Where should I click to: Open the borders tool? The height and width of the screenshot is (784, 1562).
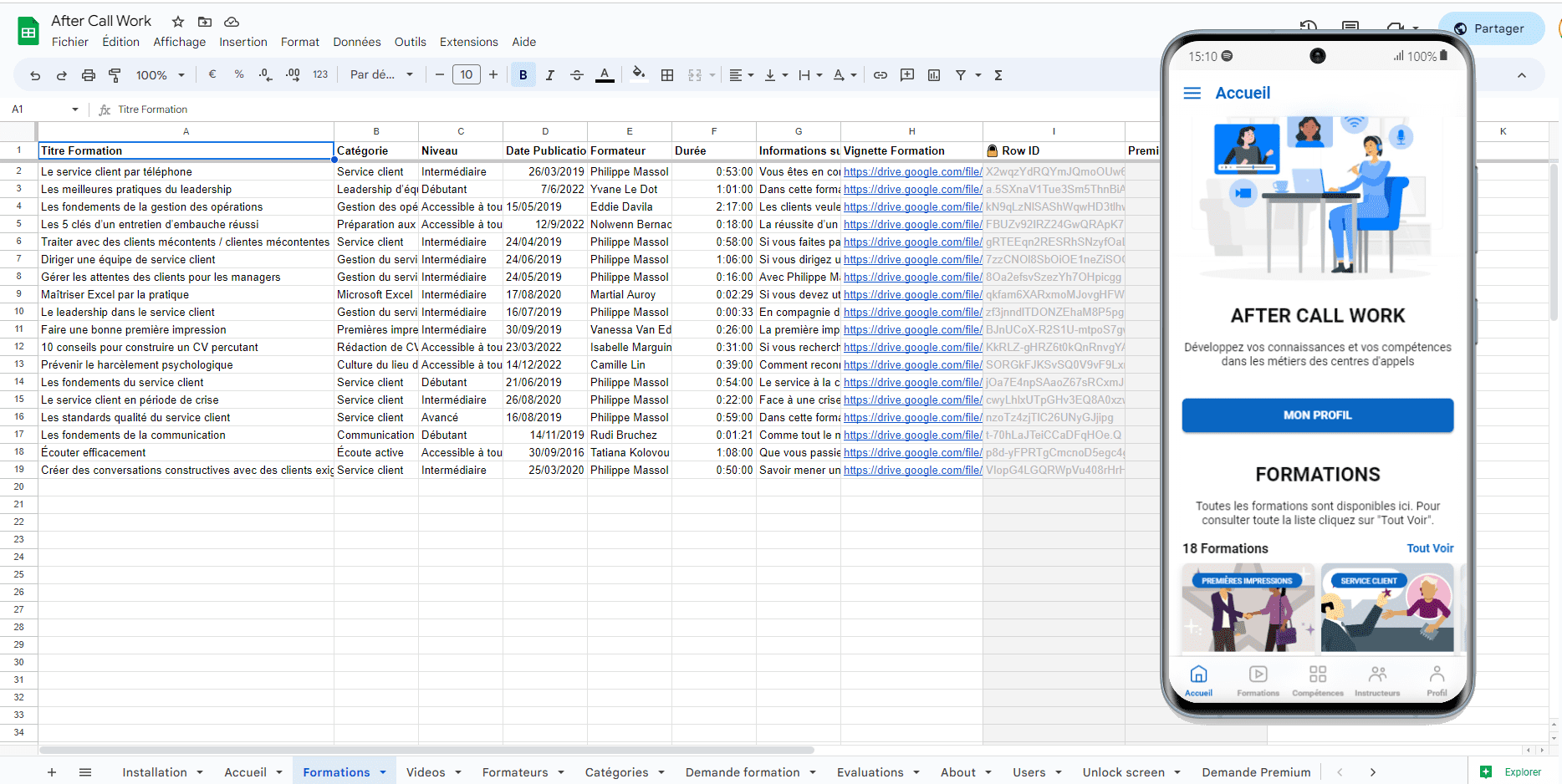pyautogui.click(x=666, y=74)
